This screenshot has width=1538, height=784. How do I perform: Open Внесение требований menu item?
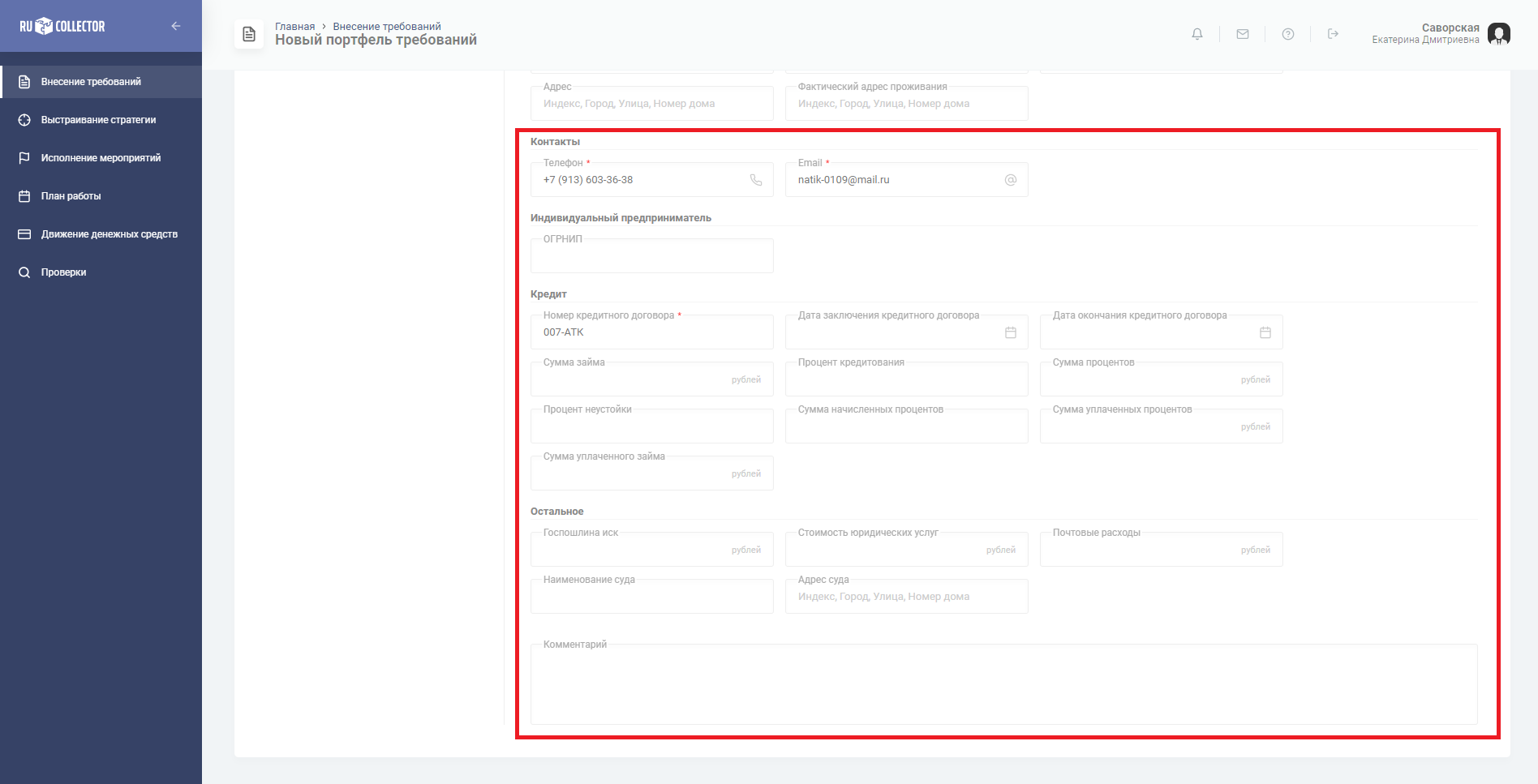[x=101, y=82]
